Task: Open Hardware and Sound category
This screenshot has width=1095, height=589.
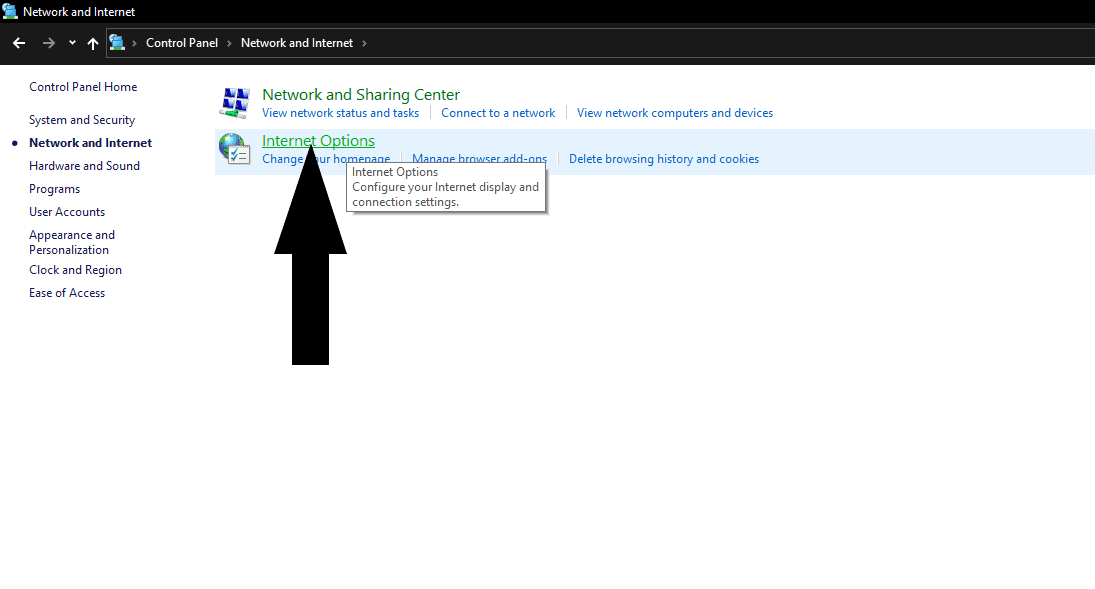Action: (84, 166)
